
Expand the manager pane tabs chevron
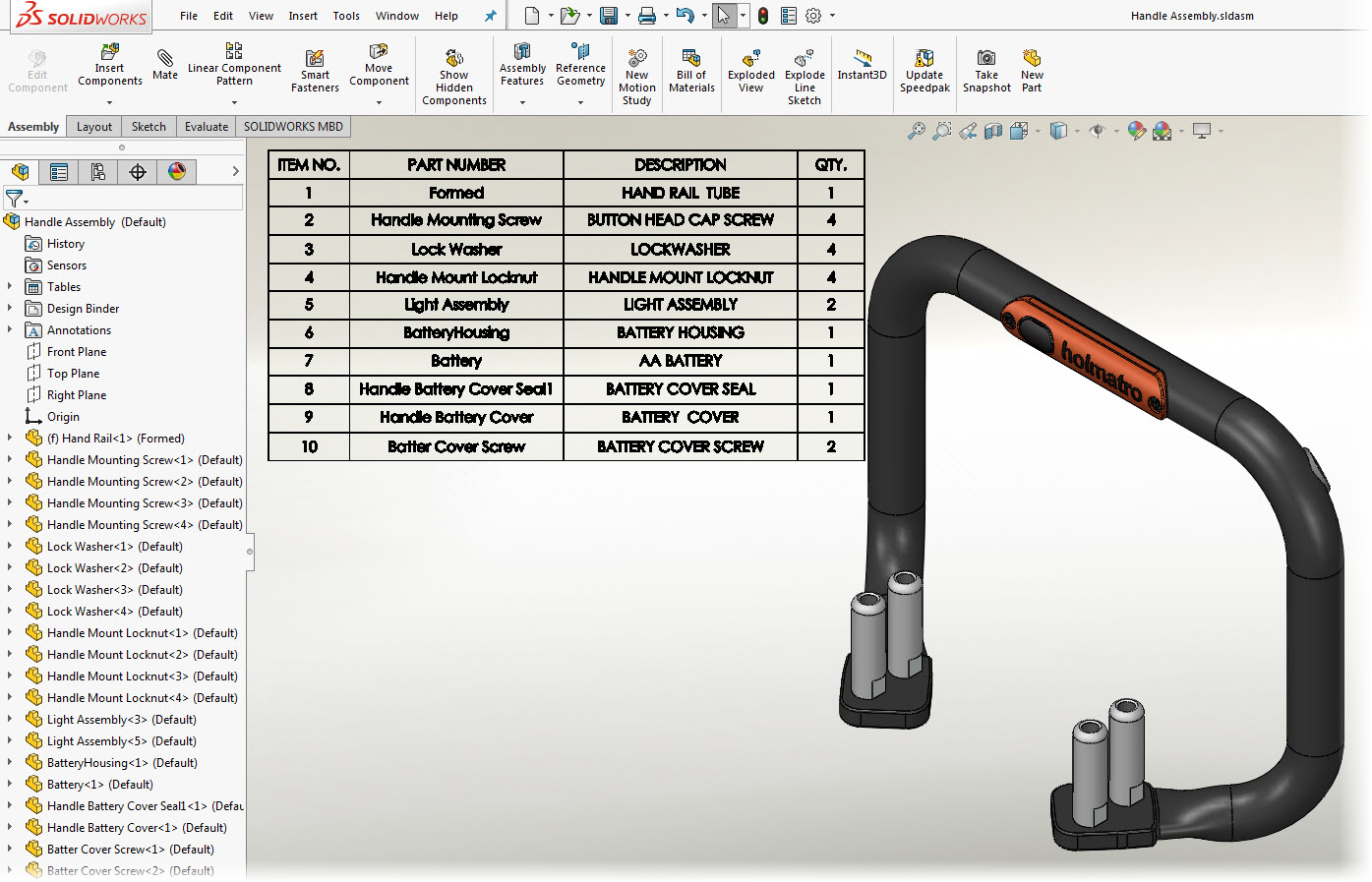coord(235,171)
